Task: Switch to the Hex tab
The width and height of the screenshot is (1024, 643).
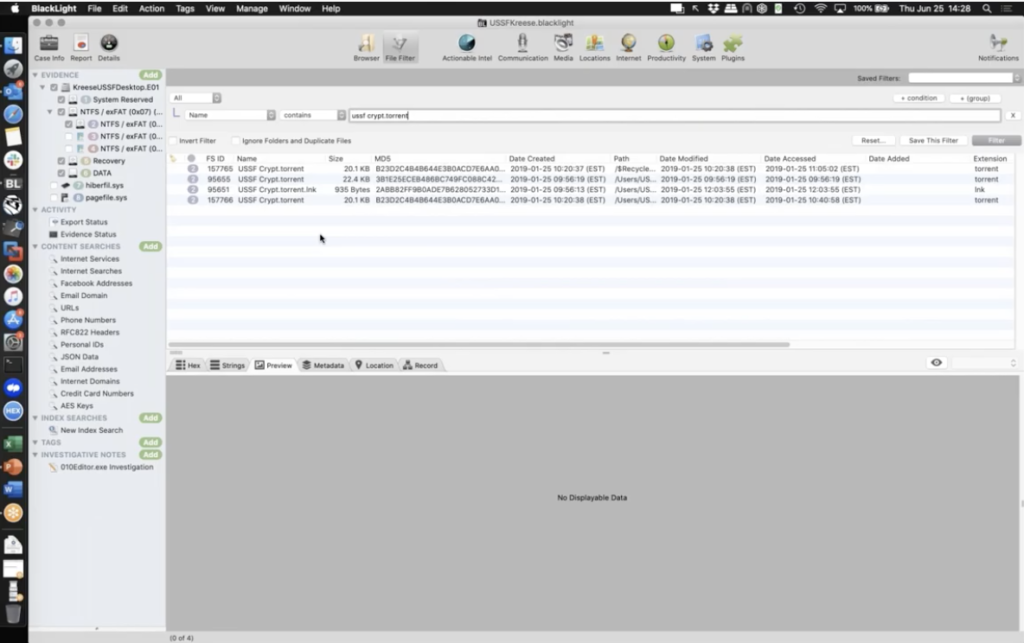Action: (x=188, y=366)
